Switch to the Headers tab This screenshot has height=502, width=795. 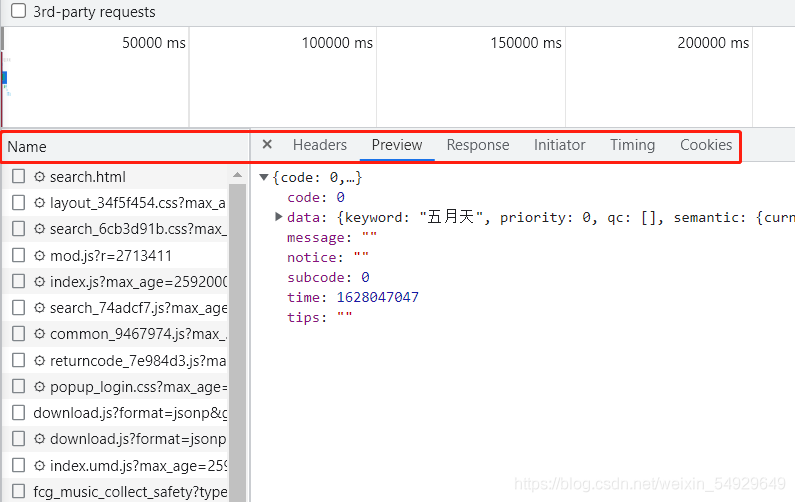(320, 145)
